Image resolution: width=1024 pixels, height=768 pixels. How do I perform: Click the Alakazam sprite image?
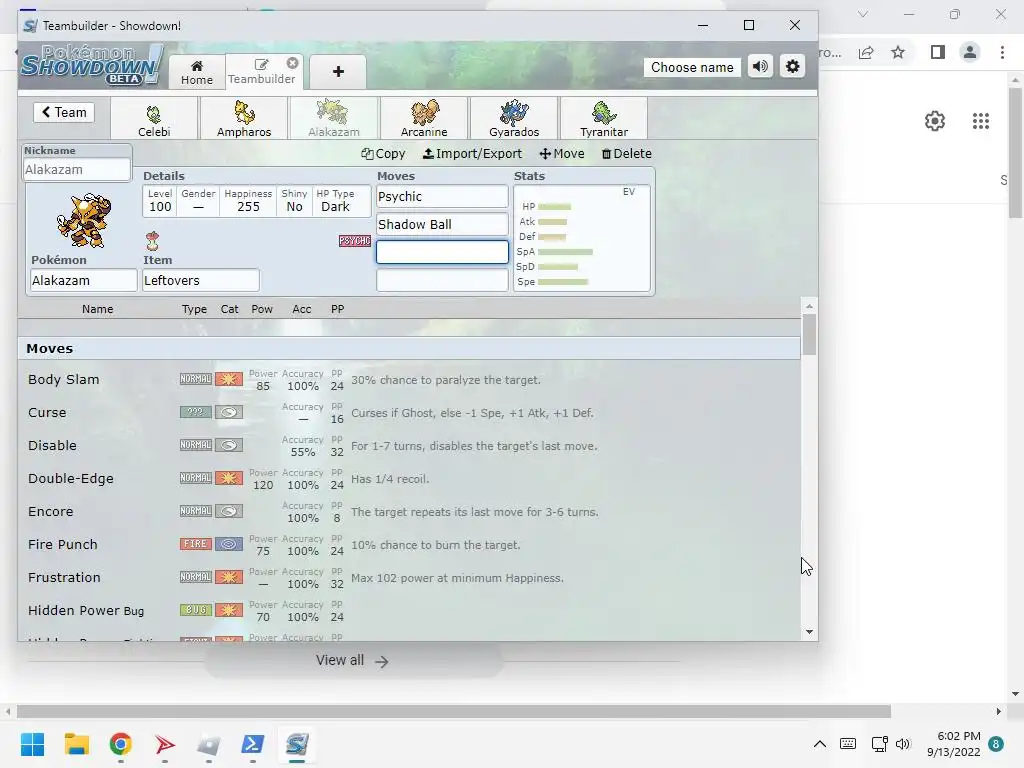(x=83, y=221)
